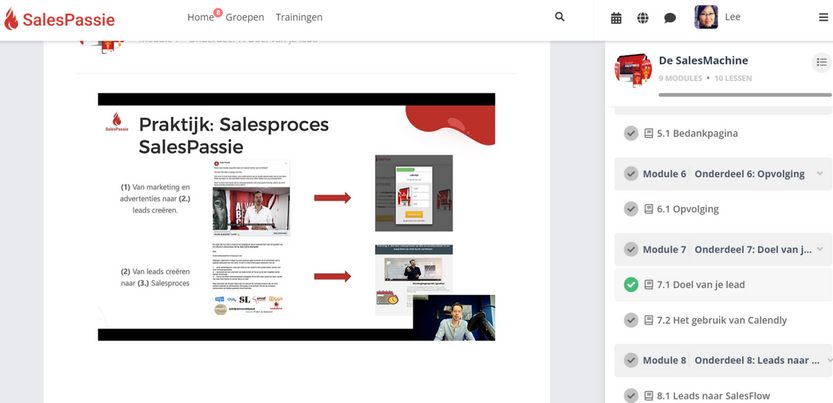The image size is (833, 403).
Task: Open the chat messages bubble icon
Action: coord(670,18)
